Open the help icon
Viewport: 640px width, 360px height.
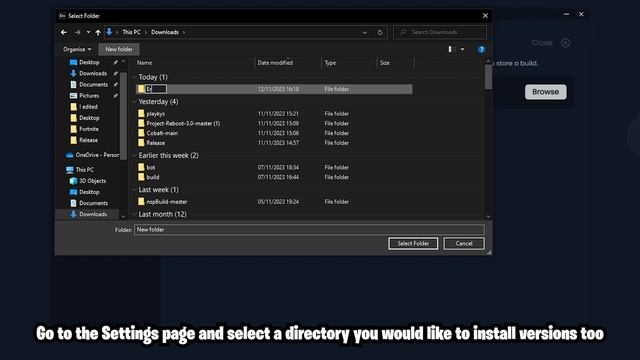click(x=481, y=49)
